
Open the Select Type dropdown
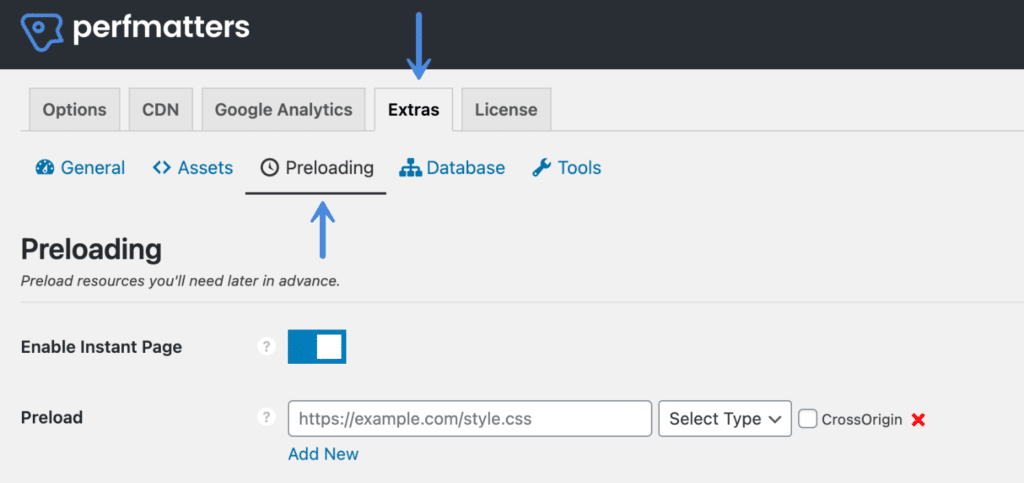coord(725,418)
